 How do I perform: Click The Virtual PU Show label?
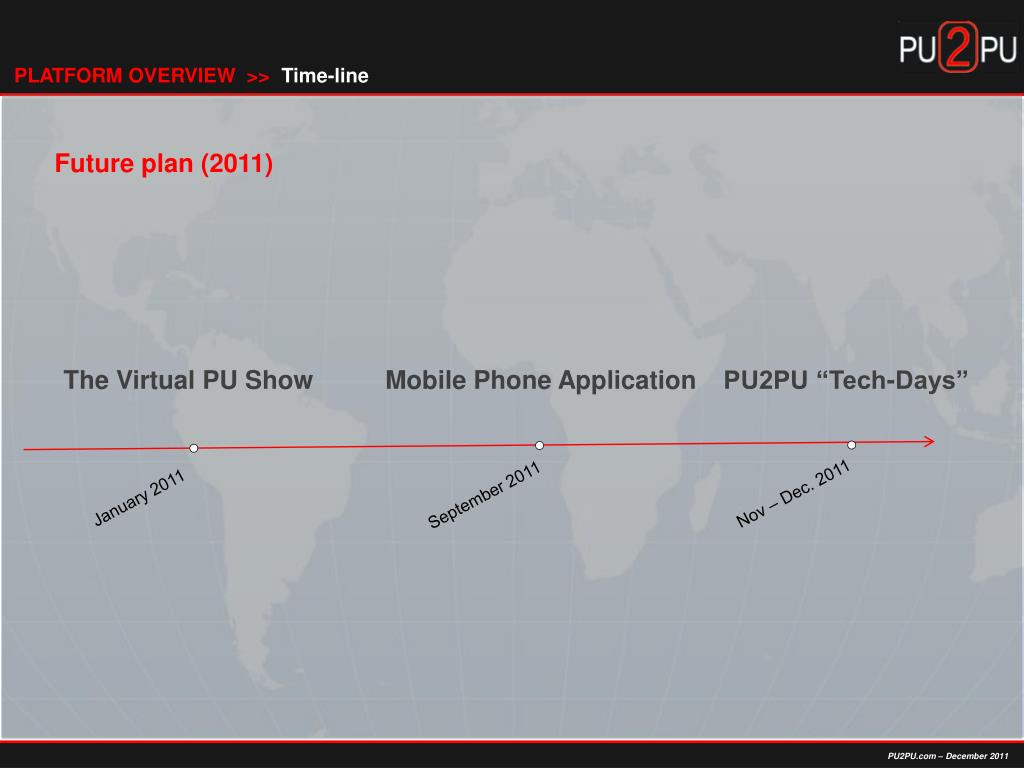[188, 380]
